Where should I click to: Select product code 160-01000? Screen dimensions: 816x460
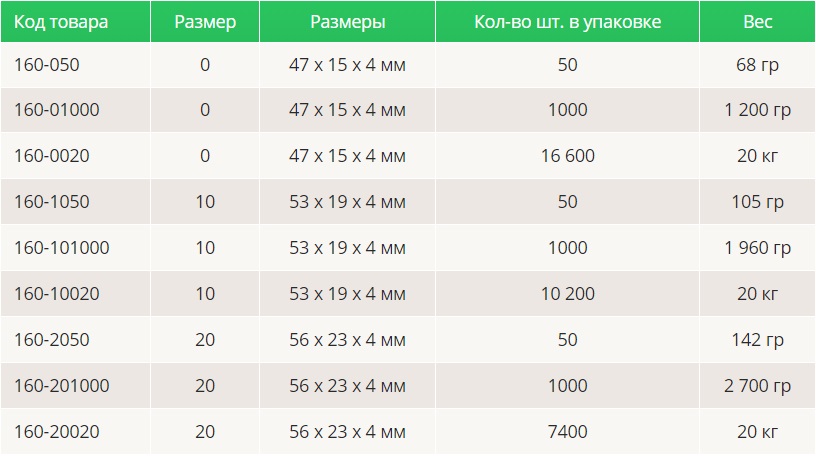pos(57,110)
